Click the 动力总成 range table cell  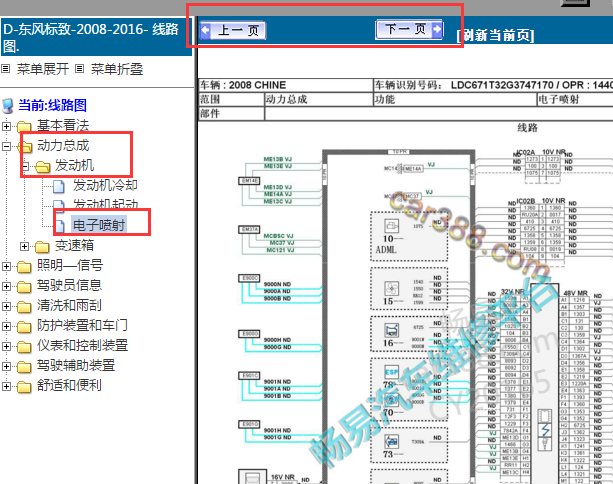coord(319,99)
